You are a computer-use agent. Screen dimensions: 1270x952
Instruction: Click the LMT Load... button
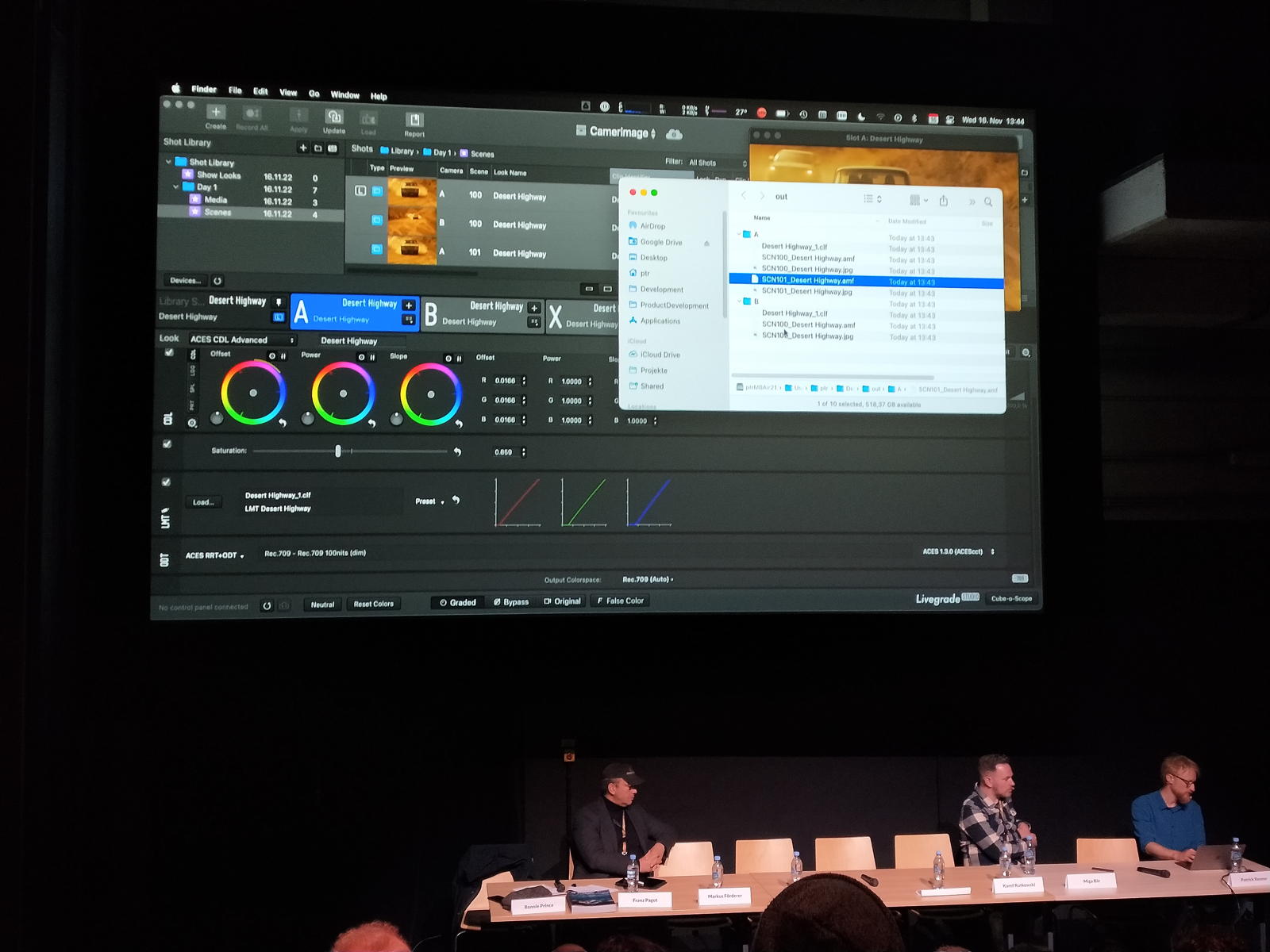pos(203,502)
